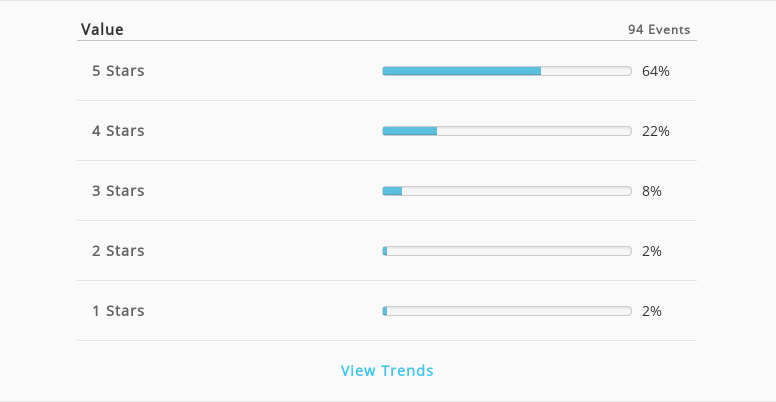Click the 94 Events count label

659,30
